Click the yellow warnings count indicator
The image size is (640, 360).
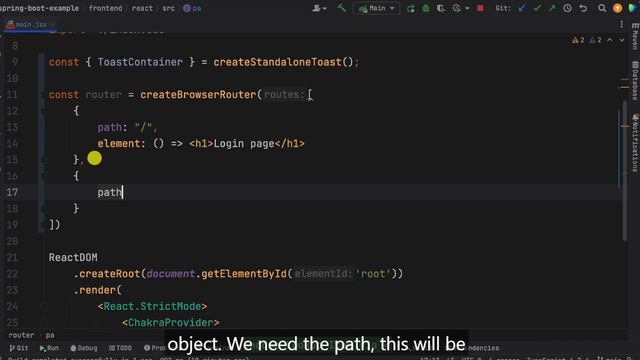coord(578,40)
